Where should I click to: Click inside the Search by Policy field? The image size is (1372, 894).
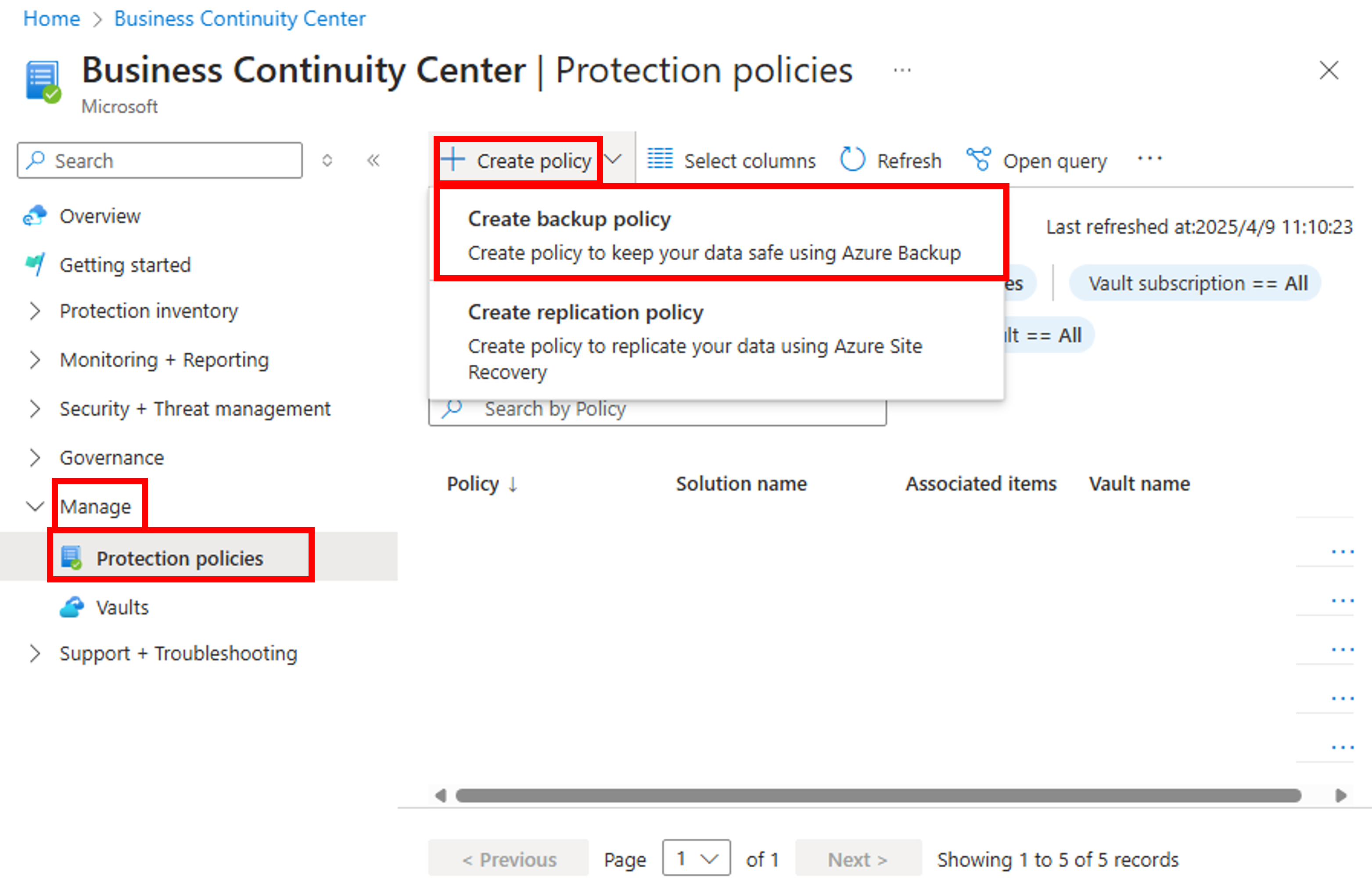pos(657,409)
